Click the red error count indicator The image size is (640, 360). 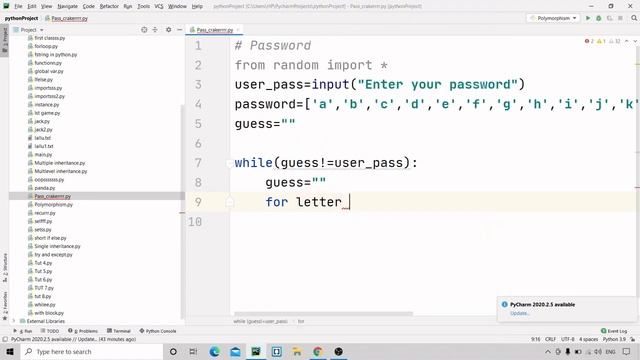(589, 41)
